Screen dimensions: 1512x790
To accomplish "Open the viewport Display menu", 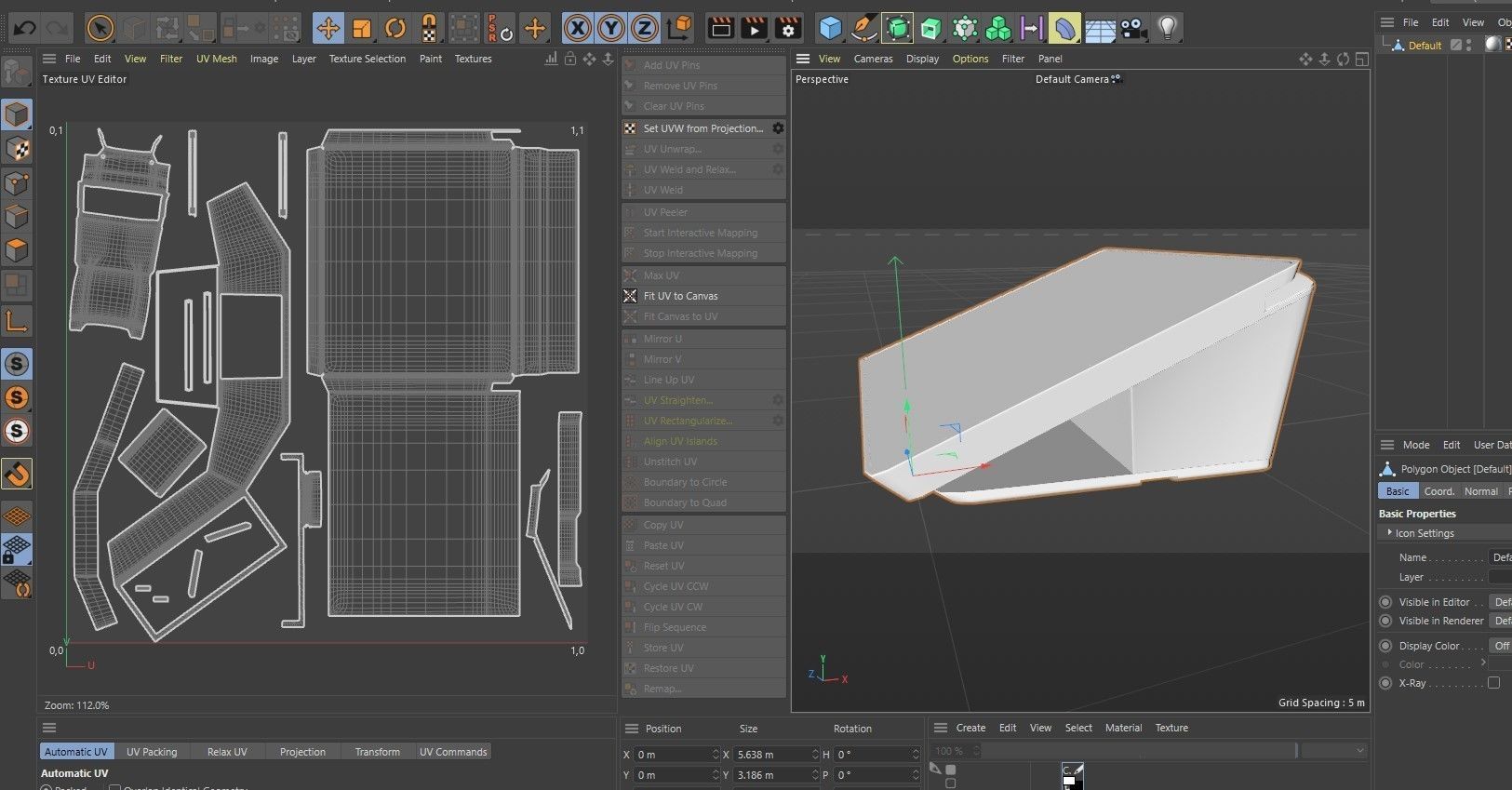I will [x=922, y=59].
